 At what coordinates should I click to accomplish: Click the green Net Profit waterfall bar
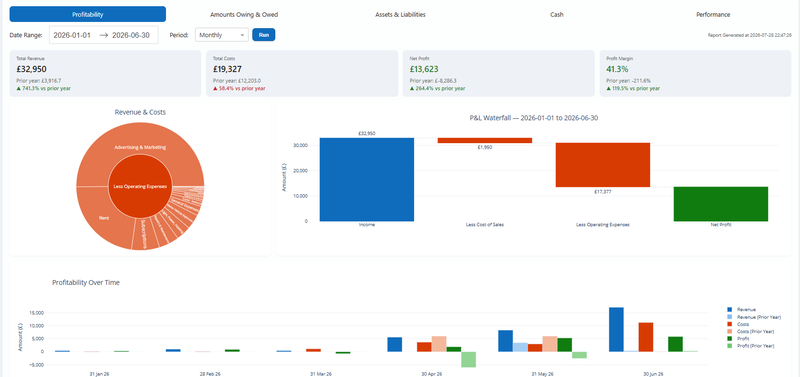720,204
